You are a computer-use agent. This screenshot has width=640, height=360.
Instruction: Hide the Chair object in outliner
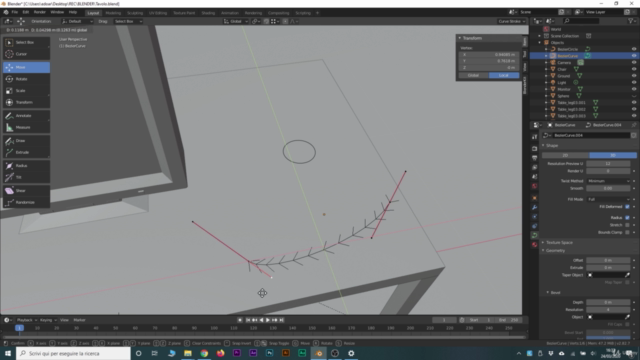tap(634, 69)
